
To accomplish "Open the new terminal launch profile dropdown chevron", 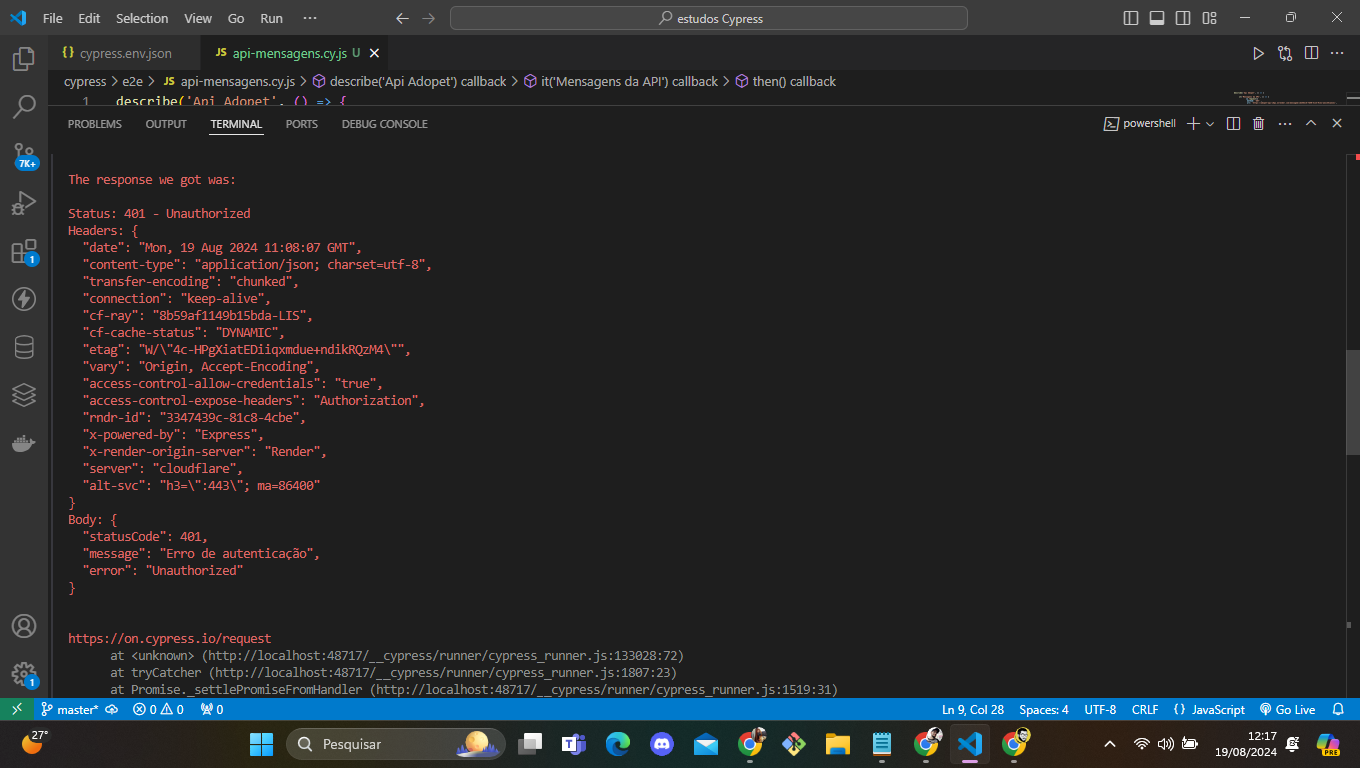I will coord(1210,124).
